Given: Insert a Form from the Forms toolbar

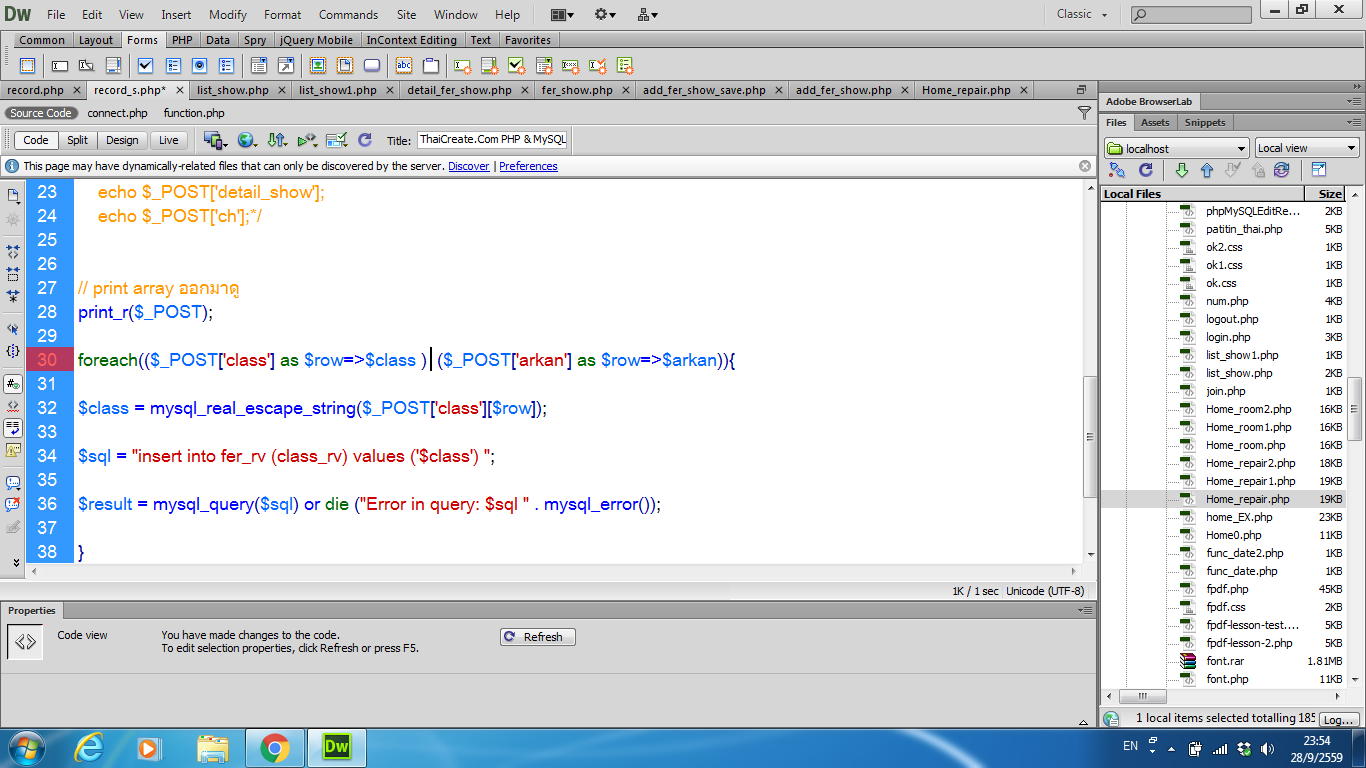Looking at the screenshot, I should (27, 66).
